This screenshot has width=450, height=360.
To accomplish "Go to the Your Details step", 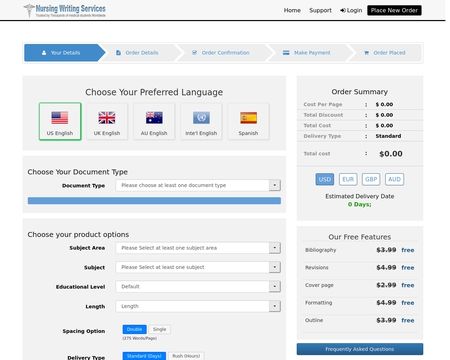I will pyautogui.click(x=65, y=53).
